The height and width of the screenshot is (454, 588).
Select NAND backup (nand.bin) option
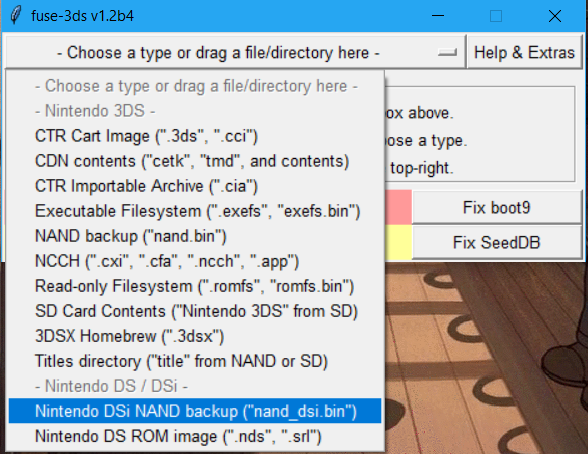[x=195, y=236]
